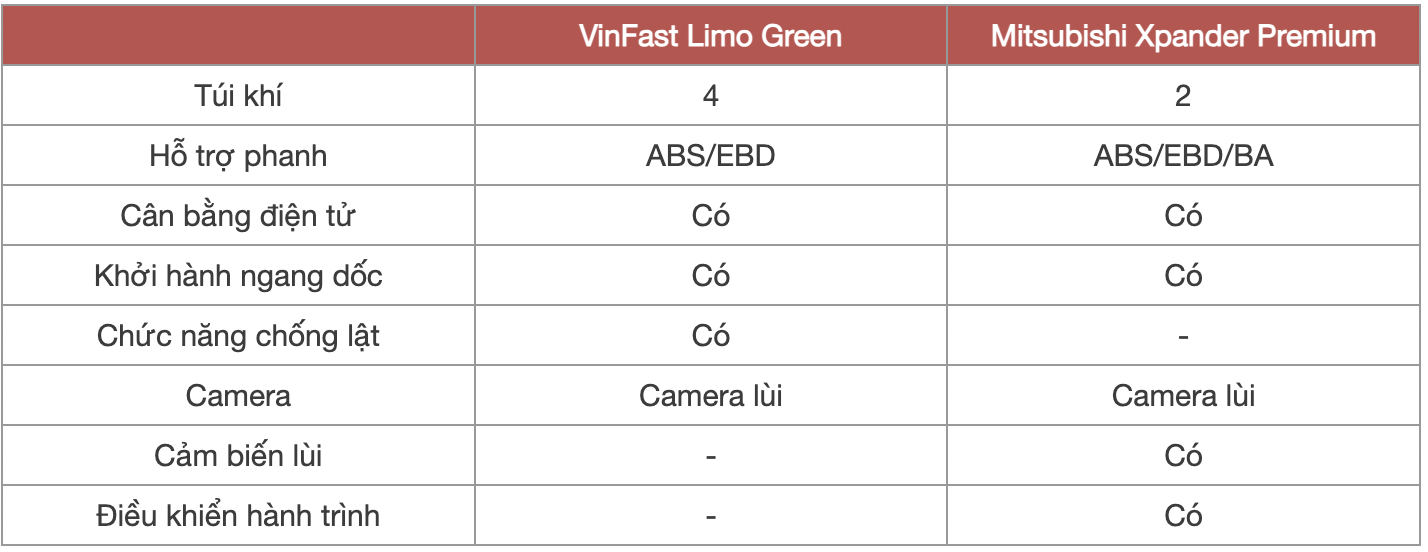Select the "Điều khiển hành trình" row label
The height and width of the screenshot is (552, 1428).
[x=238, y=516]
